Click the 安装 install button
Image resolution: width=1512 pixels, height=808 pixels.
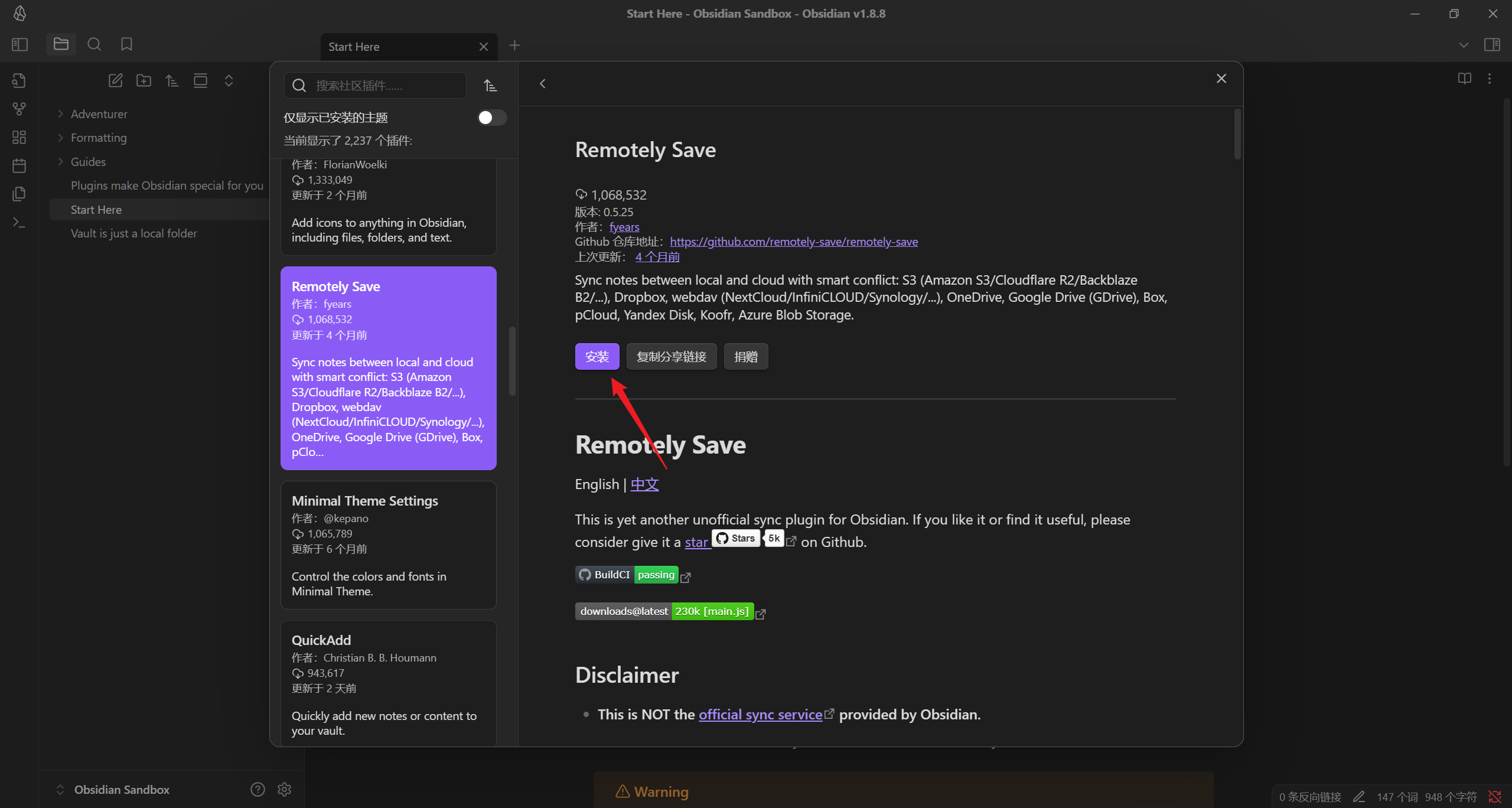tap(597, 356)
